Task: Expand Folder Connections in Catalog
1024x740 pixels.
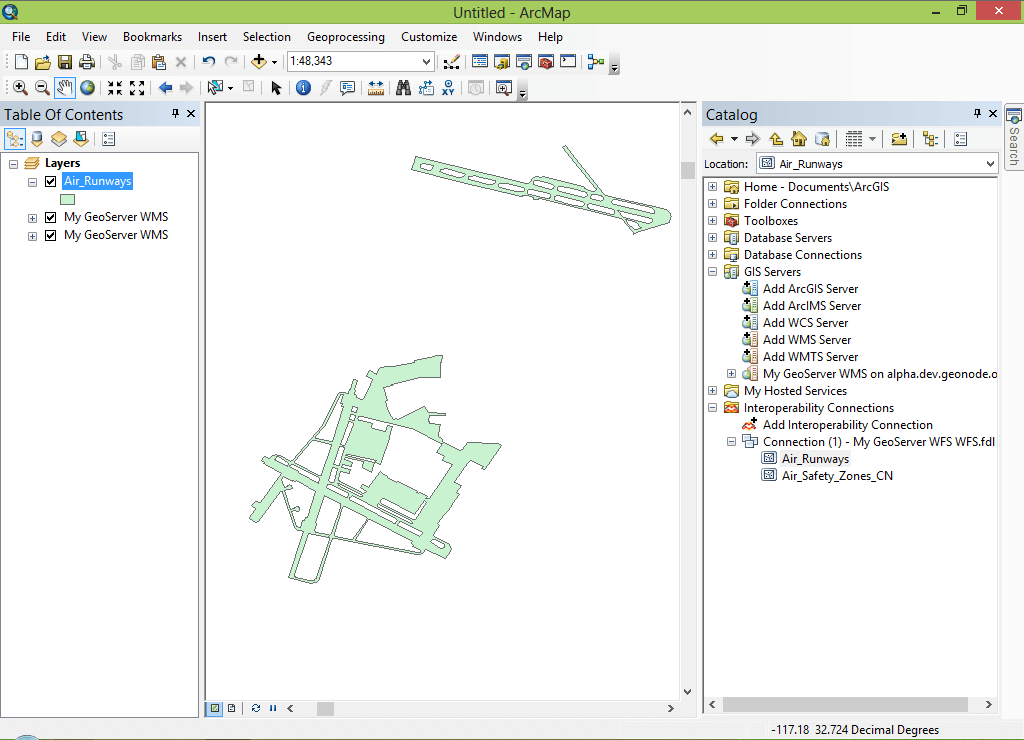Action: pos(712,204)
